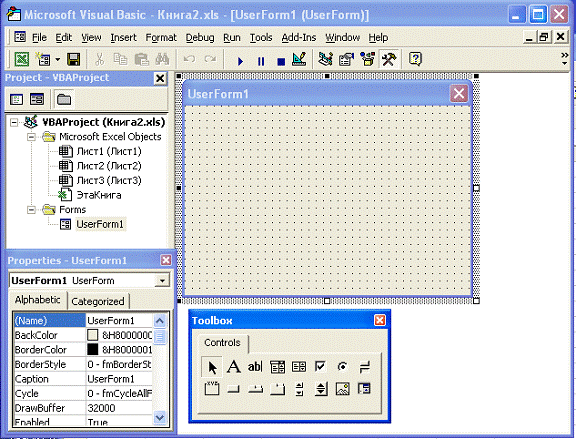Viewport: 576px width, 439px height.
Task: Open Properties Window toolbar icon
Action: 346,59
